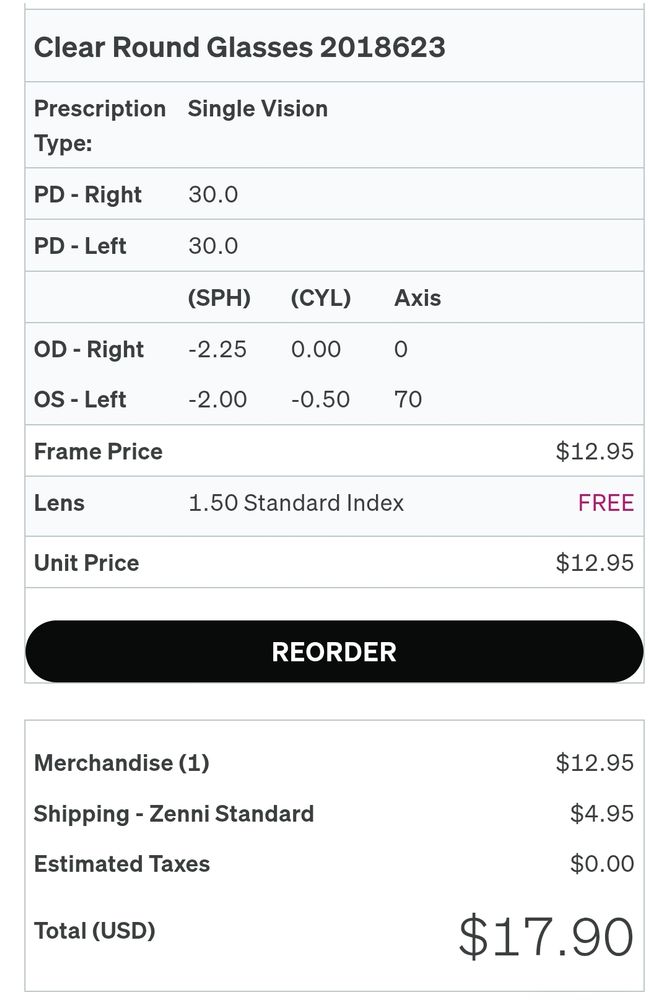Click the Shipping - Zenni Standard label
Image resolution: width=669 pixels, height=1000 pixels.
[174, 814]
